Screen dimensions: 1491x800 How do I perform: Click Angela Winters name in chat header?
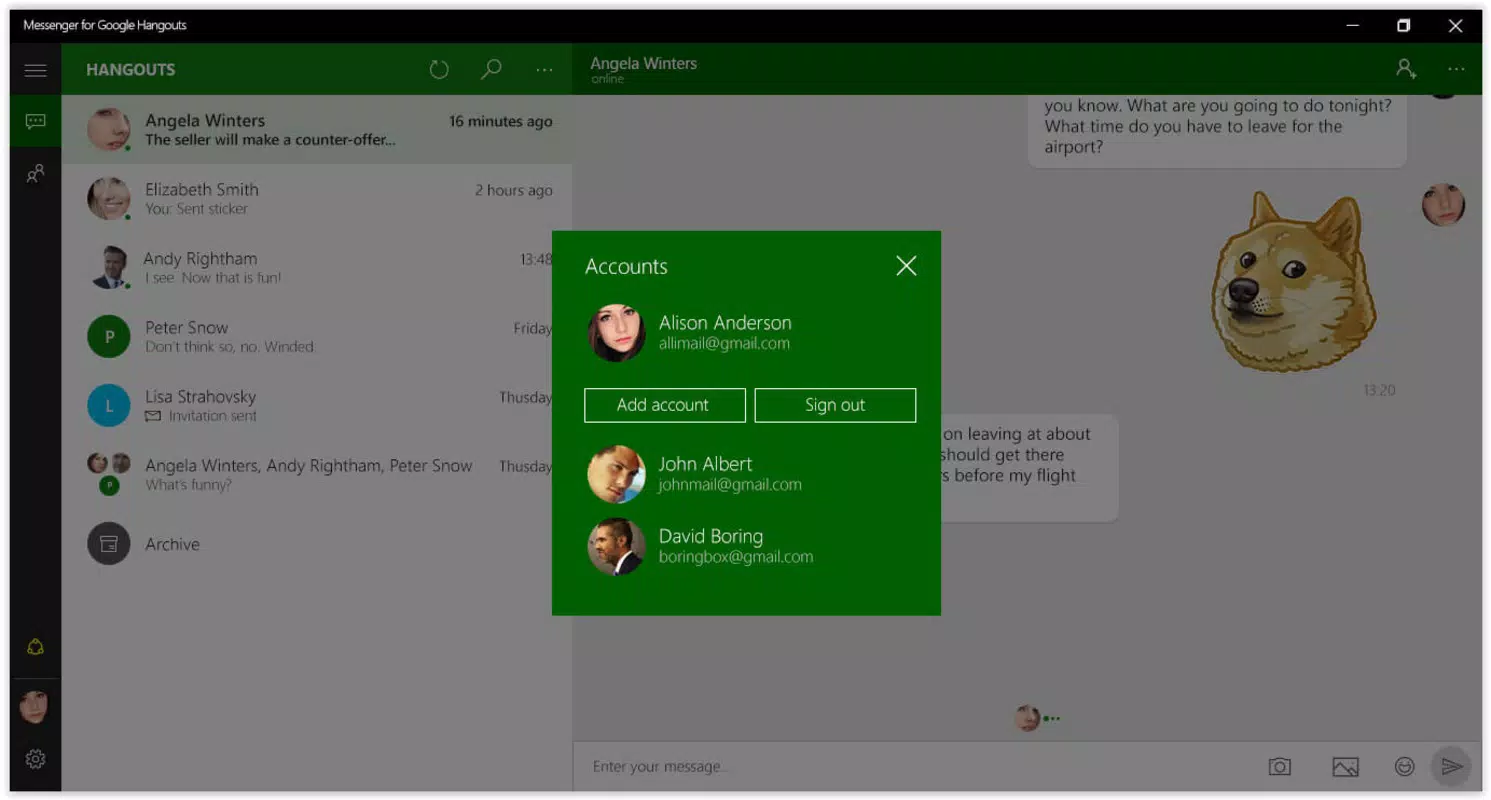[643, 63]
